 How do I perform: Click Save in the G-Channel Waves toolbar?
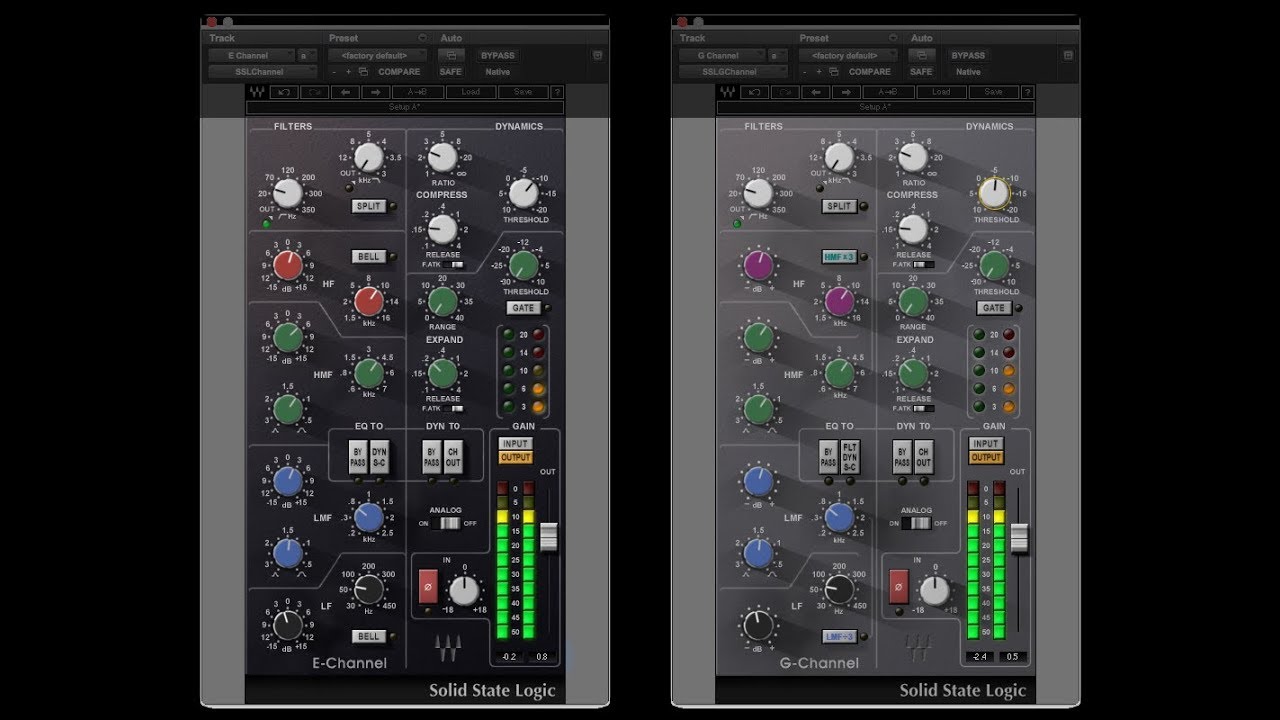(x=993, y=92)
